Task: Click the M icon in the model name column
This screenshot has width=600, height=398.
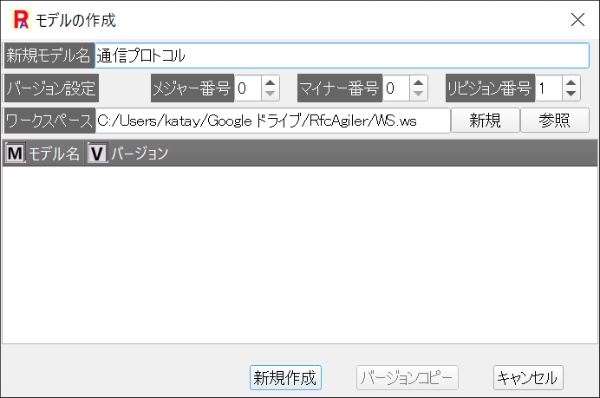Action: pos(15,153)
